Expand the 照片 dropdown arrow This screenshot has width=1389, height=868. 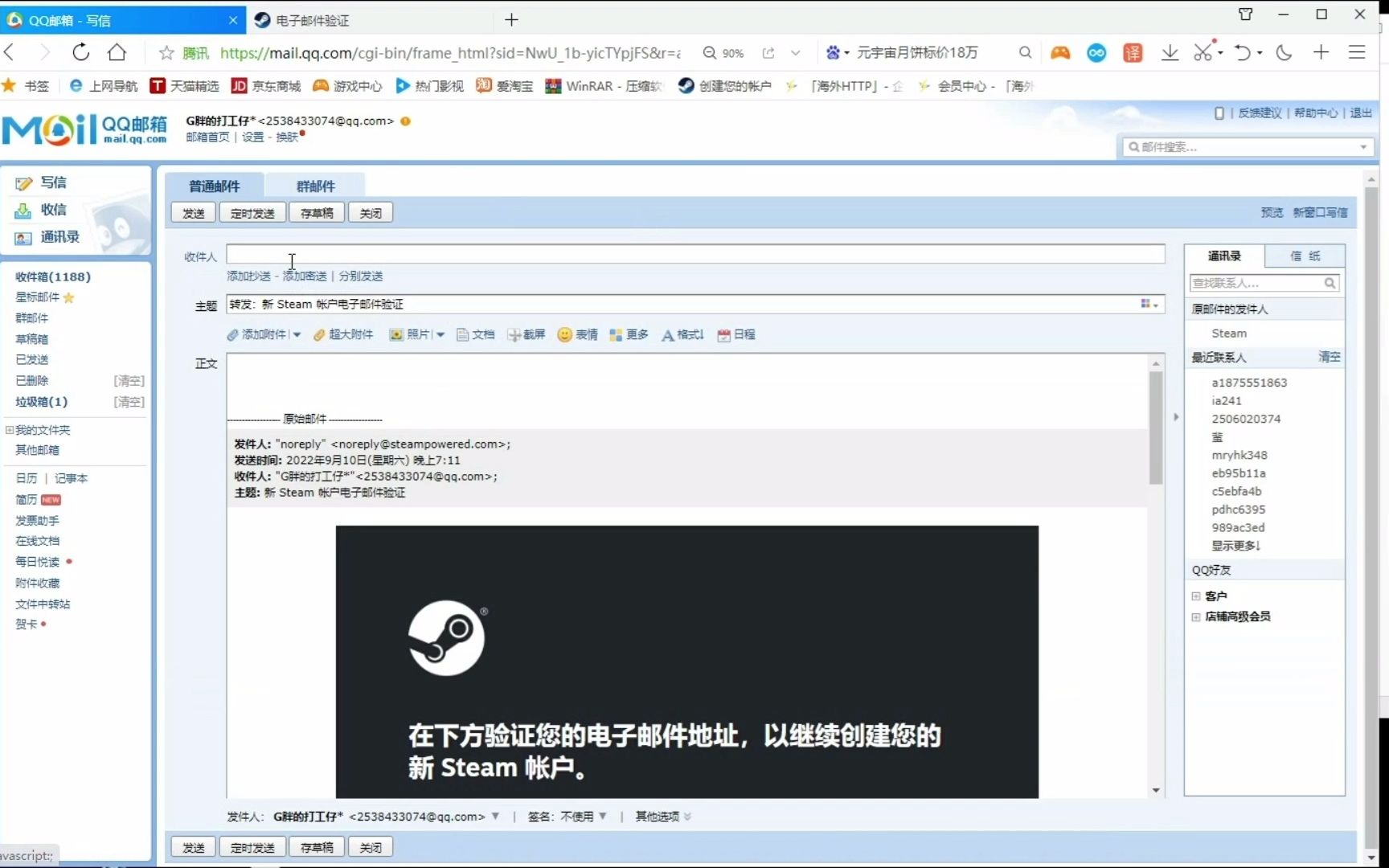[440, 335]
